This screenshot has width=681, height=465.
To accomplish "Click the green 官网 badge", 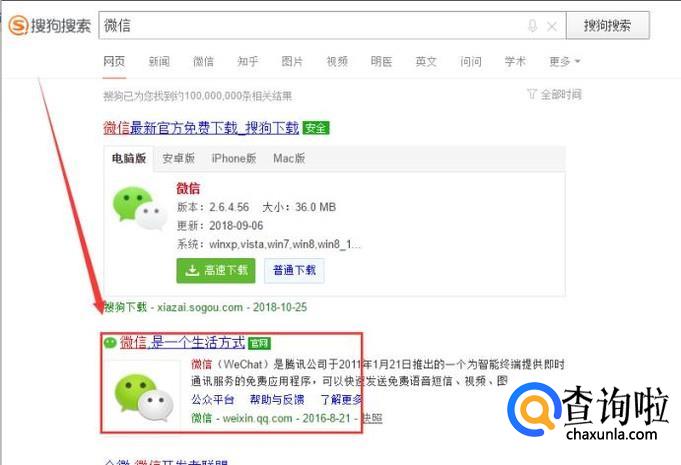I will (259, 343).
